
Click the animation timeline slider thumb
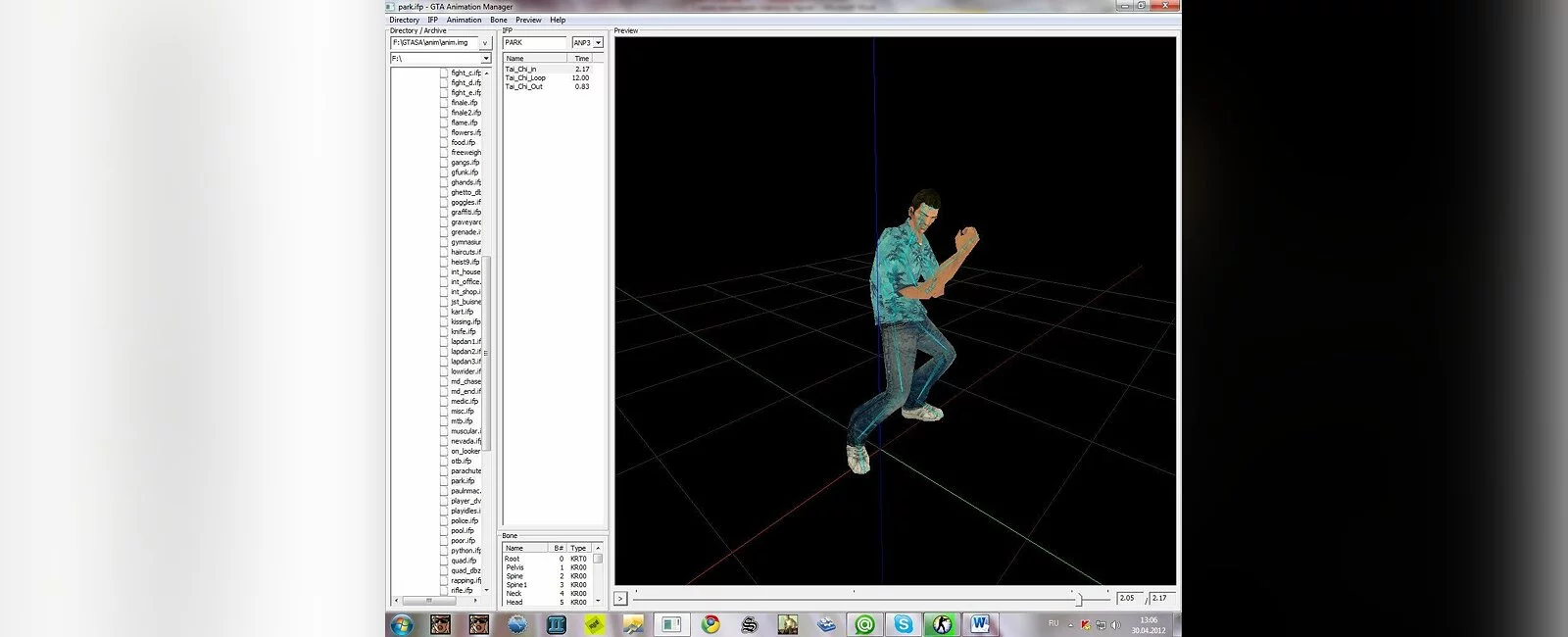click(x=1078, y=598)
